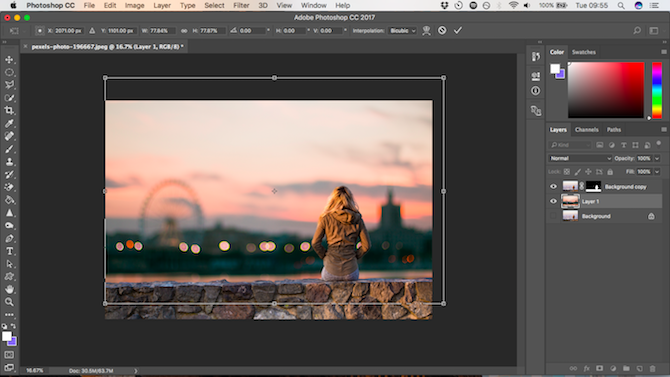Open the Filter menu
The height and width of the screenshot is (377, 670).
(241, 6)
